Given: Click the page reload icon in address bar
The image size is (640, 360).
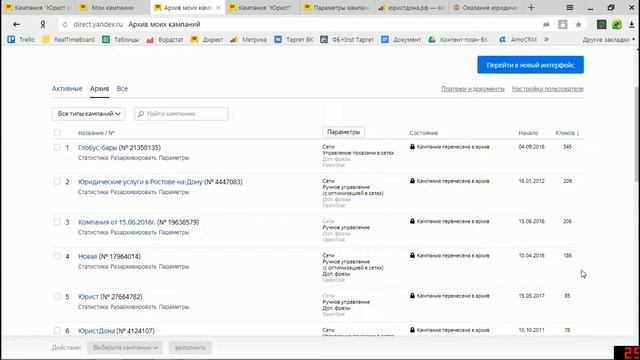Looking at the screenshot, I should 65,24.
